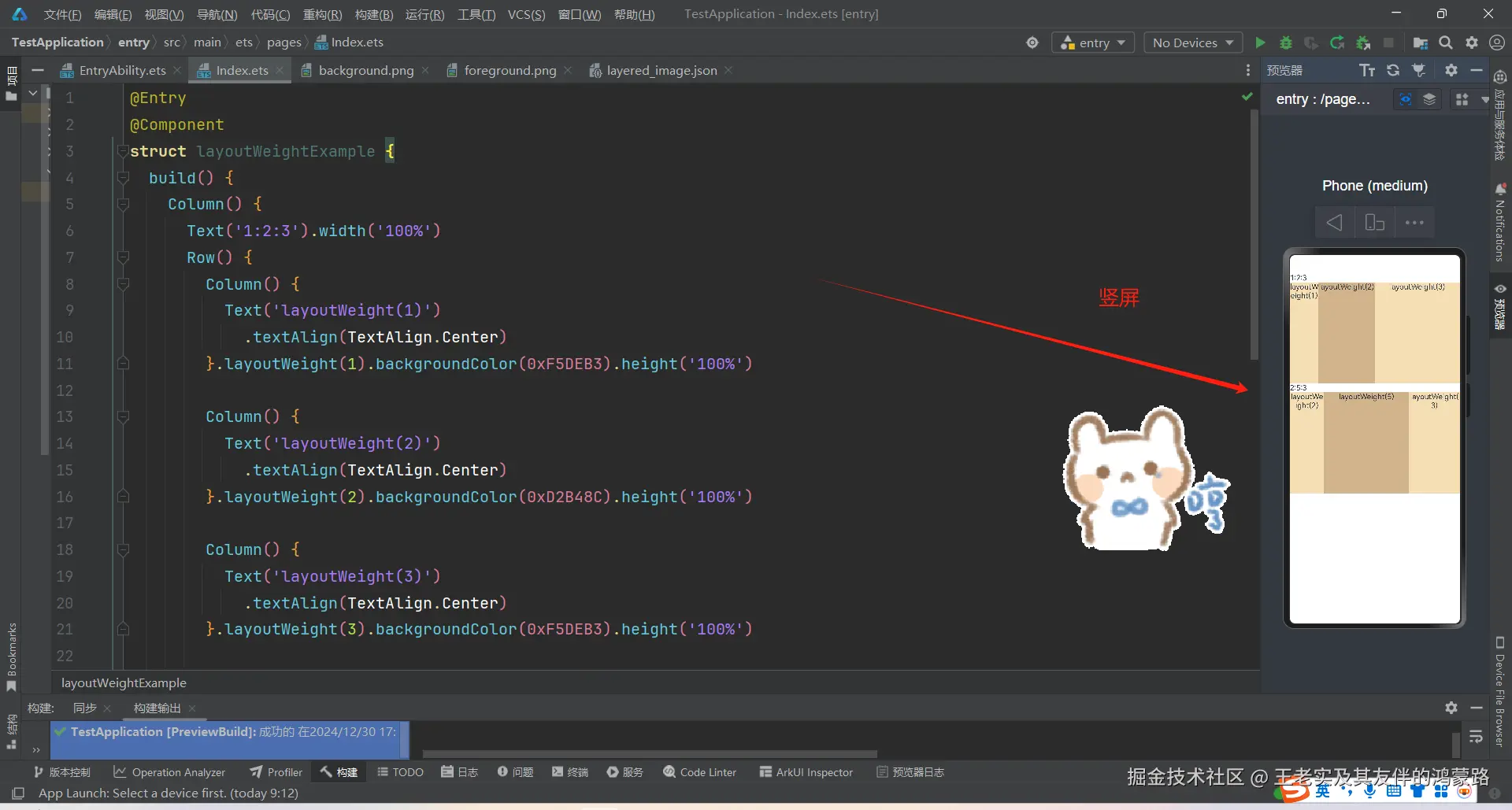Open the user account avatar icon
The width and height of the screenshot is (1512, 810).
click(1497, 43)
